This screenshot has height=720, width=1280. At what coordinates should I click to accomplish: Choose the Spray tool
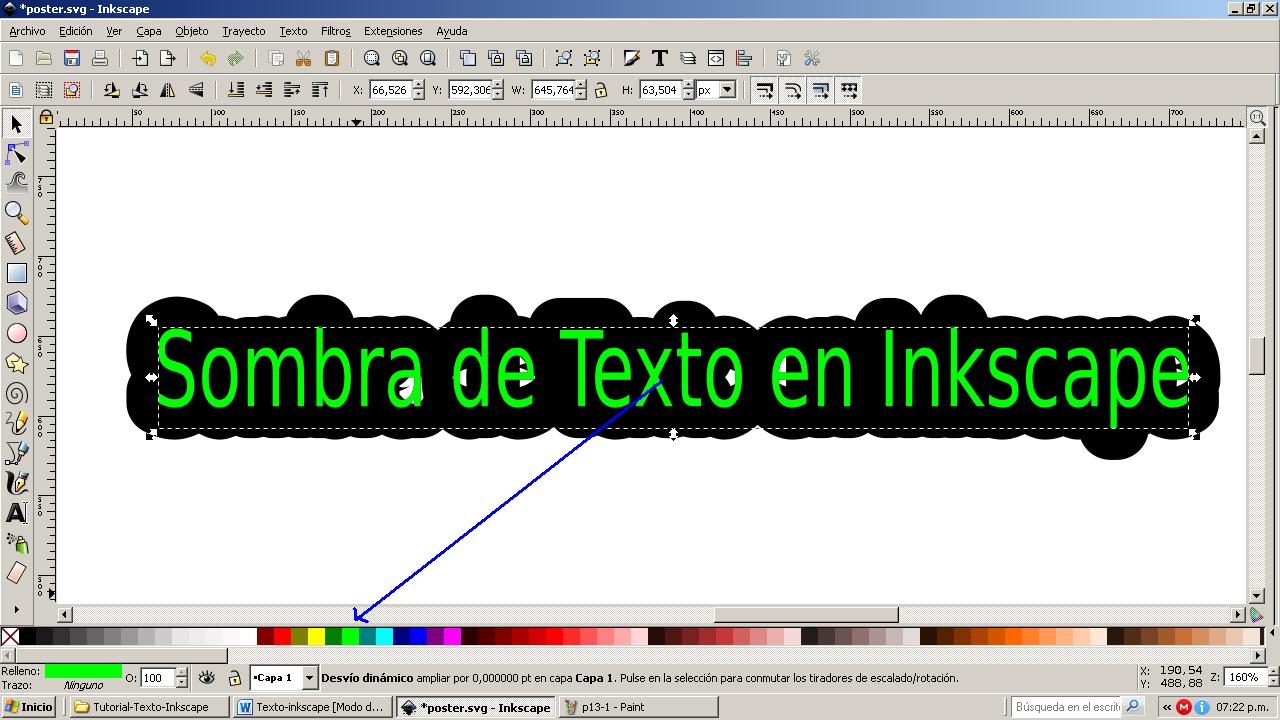[x=16, y=542]
